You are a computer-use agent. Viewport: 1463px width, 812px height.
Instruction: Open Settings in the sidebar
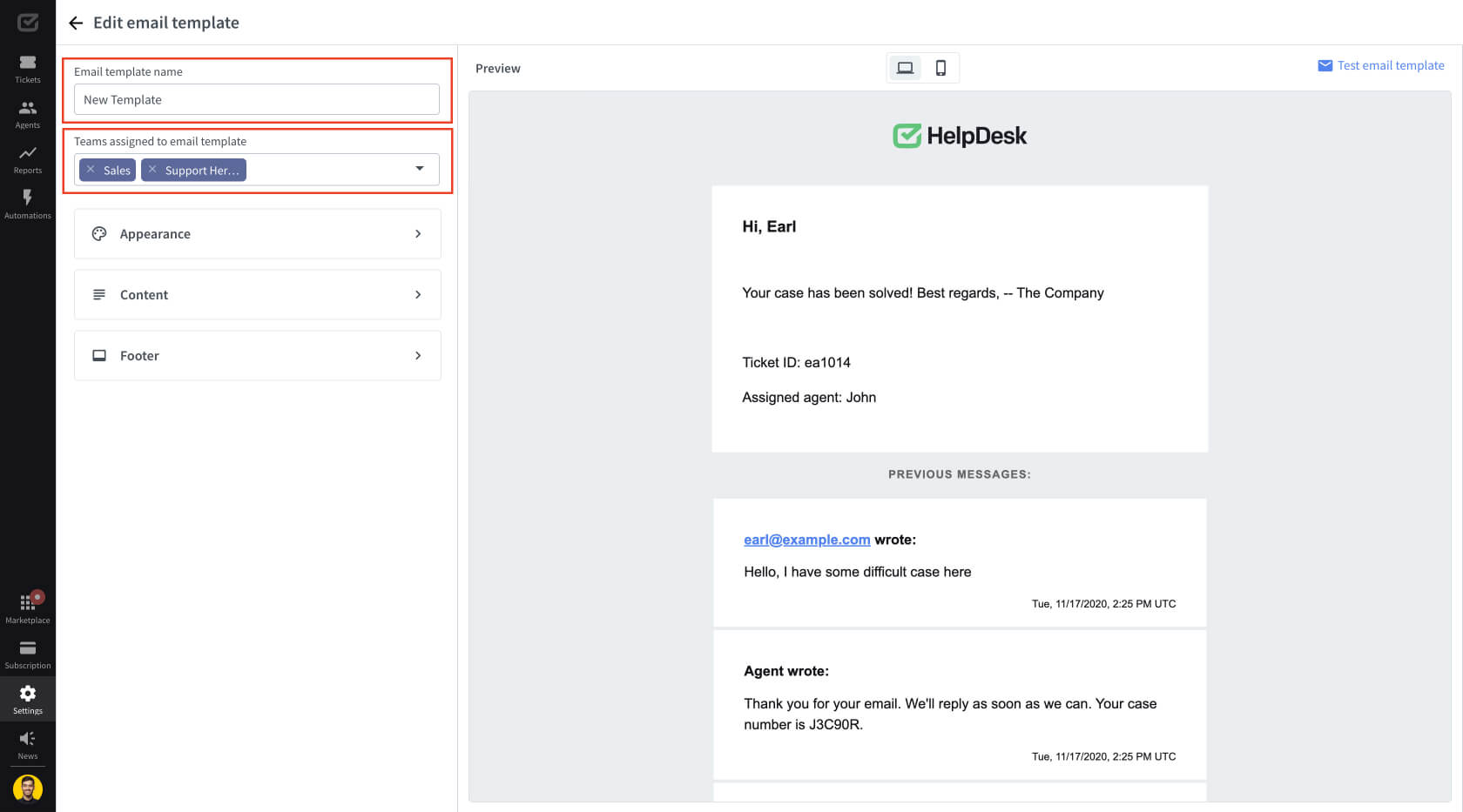28,700
